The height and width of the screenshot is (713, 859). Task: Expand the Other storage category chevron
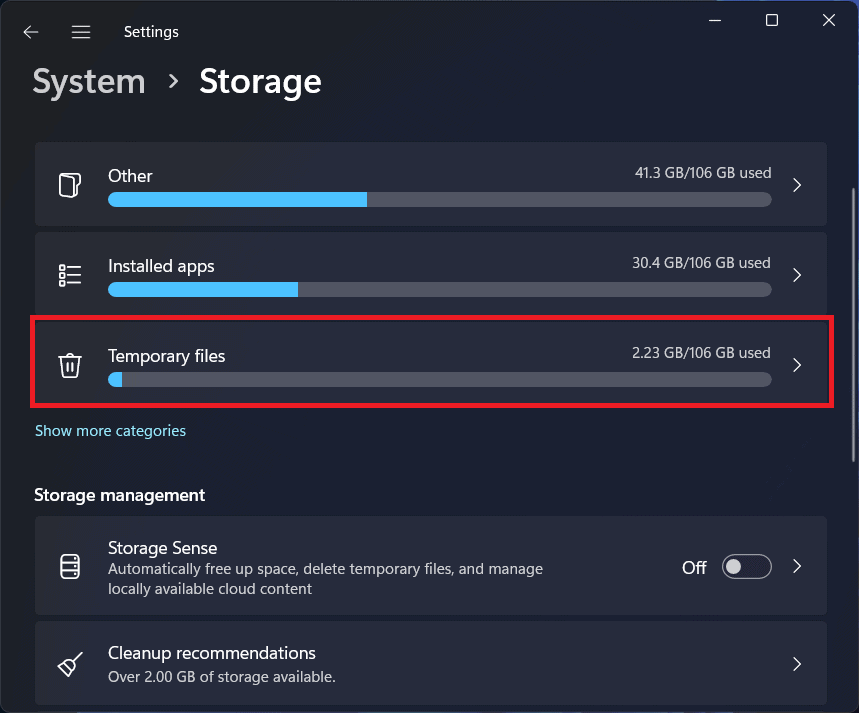(x=797, y=185)
